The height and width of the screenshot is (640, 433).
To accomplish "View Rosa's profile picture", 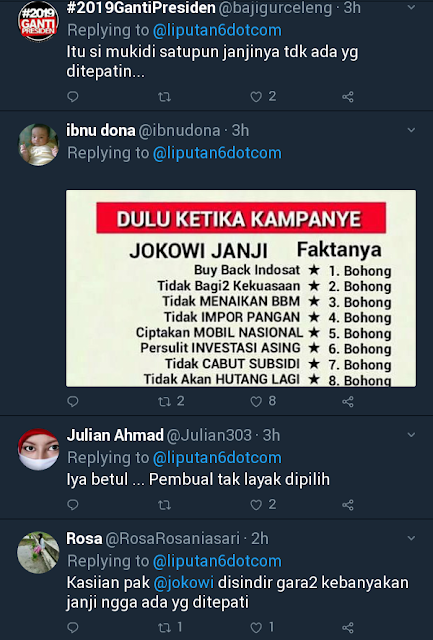I will [38, 552].
